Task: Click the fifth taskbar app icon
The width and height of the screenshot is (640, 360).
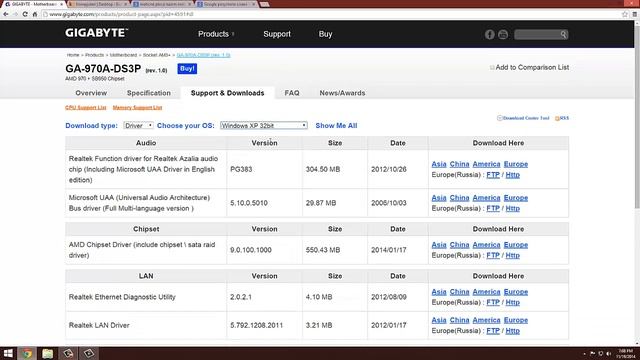Action: click(89, 353)
